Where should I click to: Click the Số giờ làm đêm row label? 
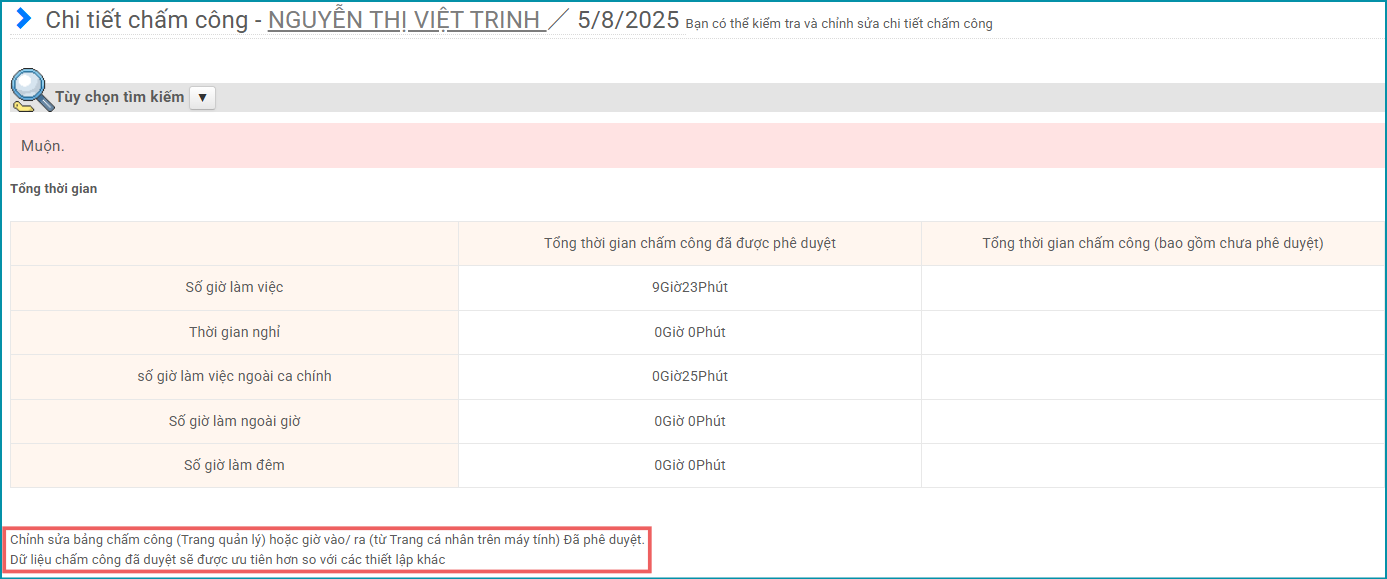(234, 465)
